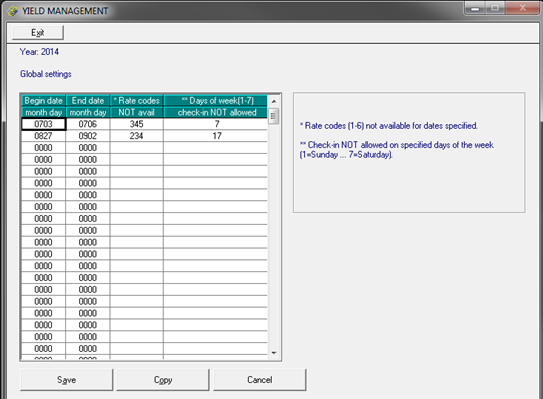This screenshot has width=543, height=399.
Task: Minimize the Yield Management window
Action: click(475, 8)
